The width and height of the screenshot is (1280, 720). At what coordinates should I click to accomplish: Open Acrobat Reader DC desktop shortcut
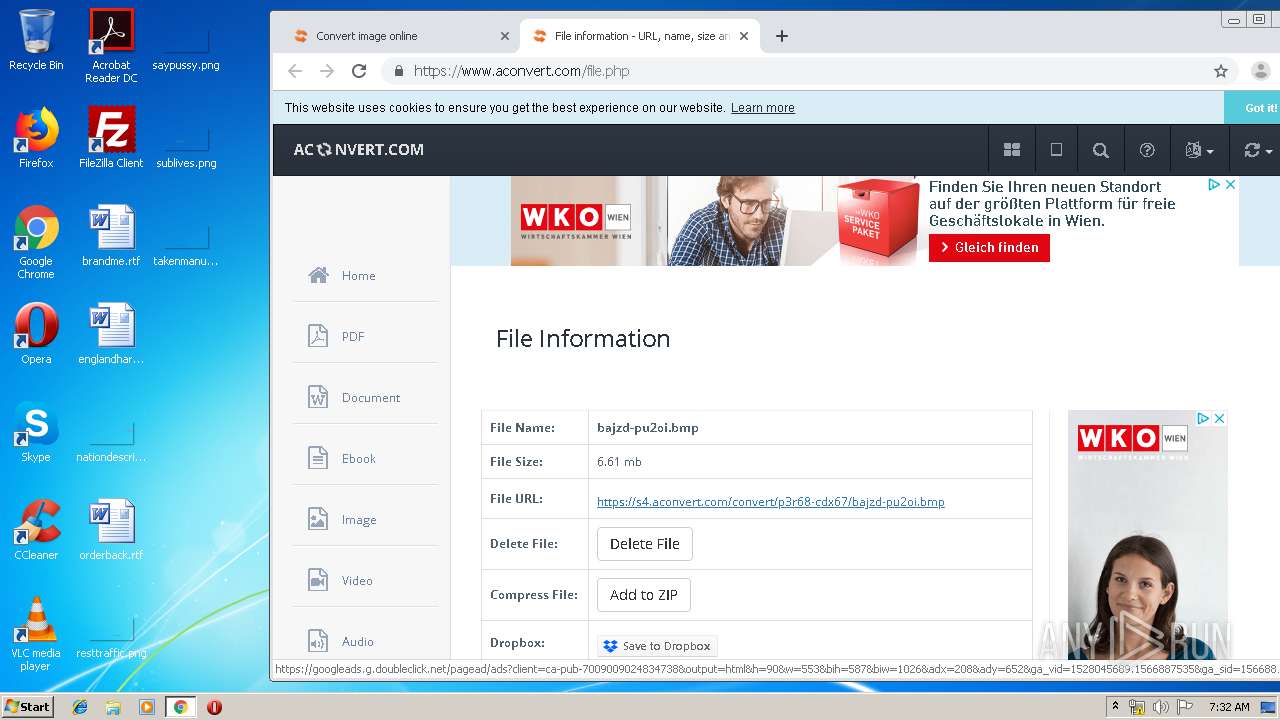coord(111,46)
